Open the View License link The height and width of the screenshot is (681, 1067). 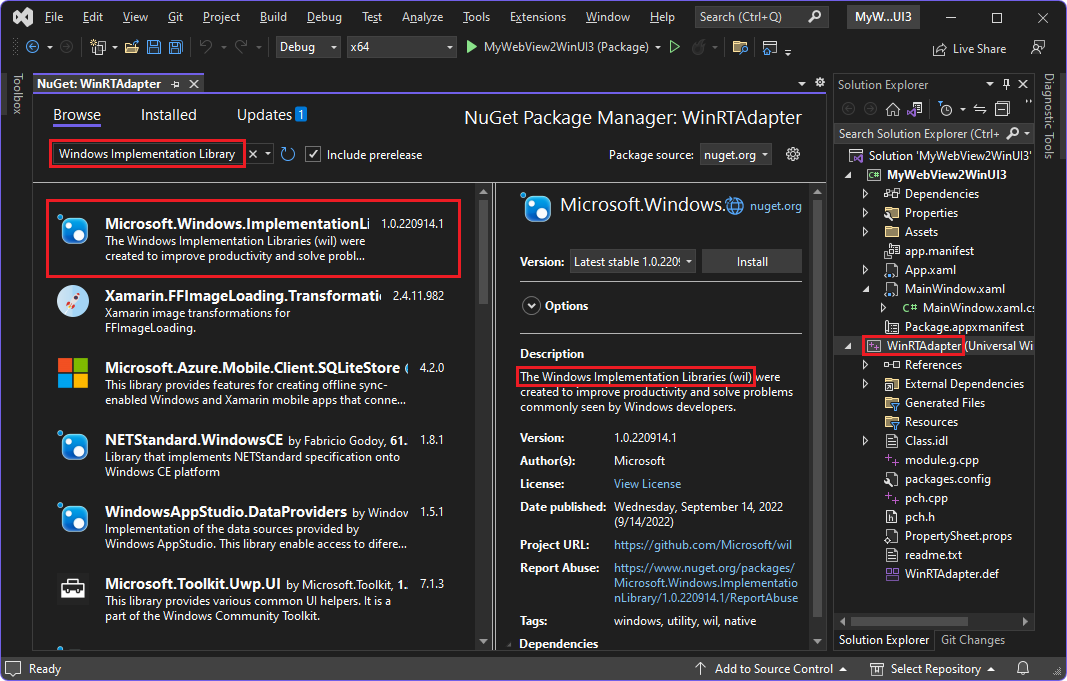(x=647, y=484)
